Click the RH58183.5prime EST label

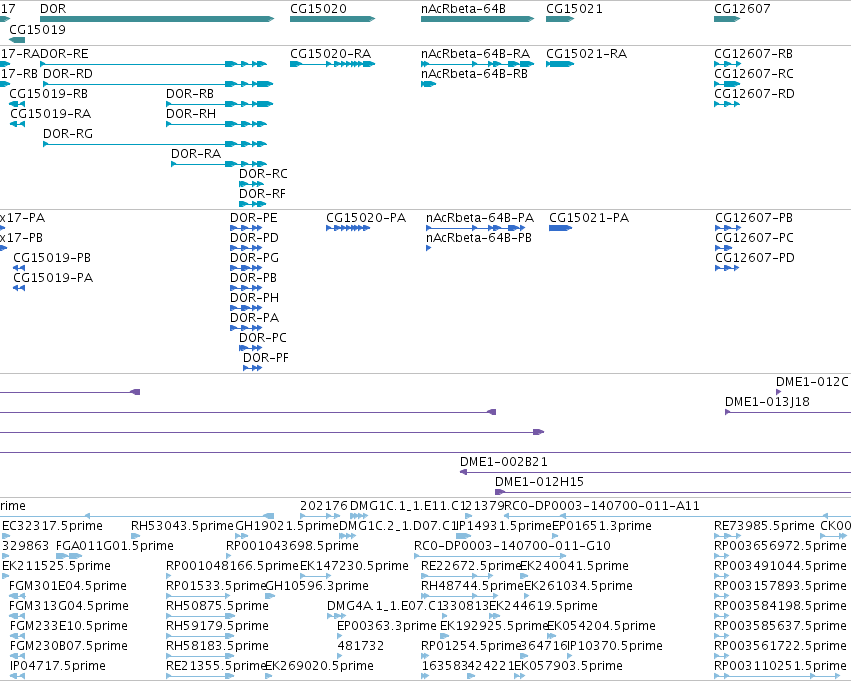217,646
